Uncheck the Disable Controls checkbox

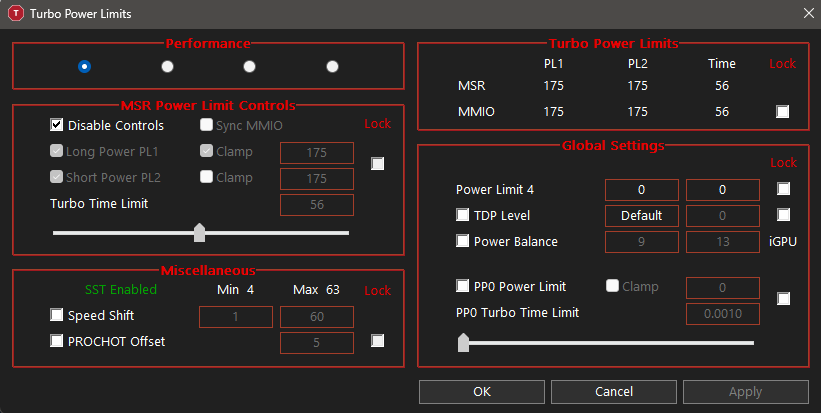pos(57,125)
